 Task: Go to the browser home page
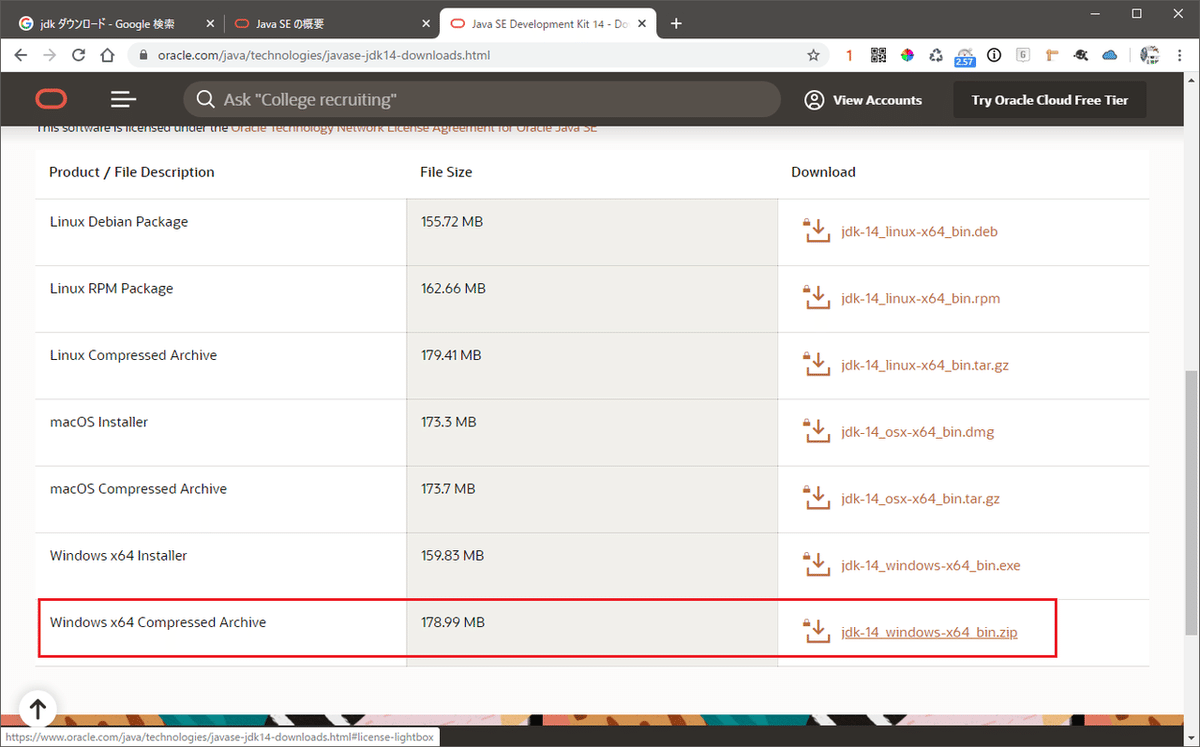click(108, 55)
